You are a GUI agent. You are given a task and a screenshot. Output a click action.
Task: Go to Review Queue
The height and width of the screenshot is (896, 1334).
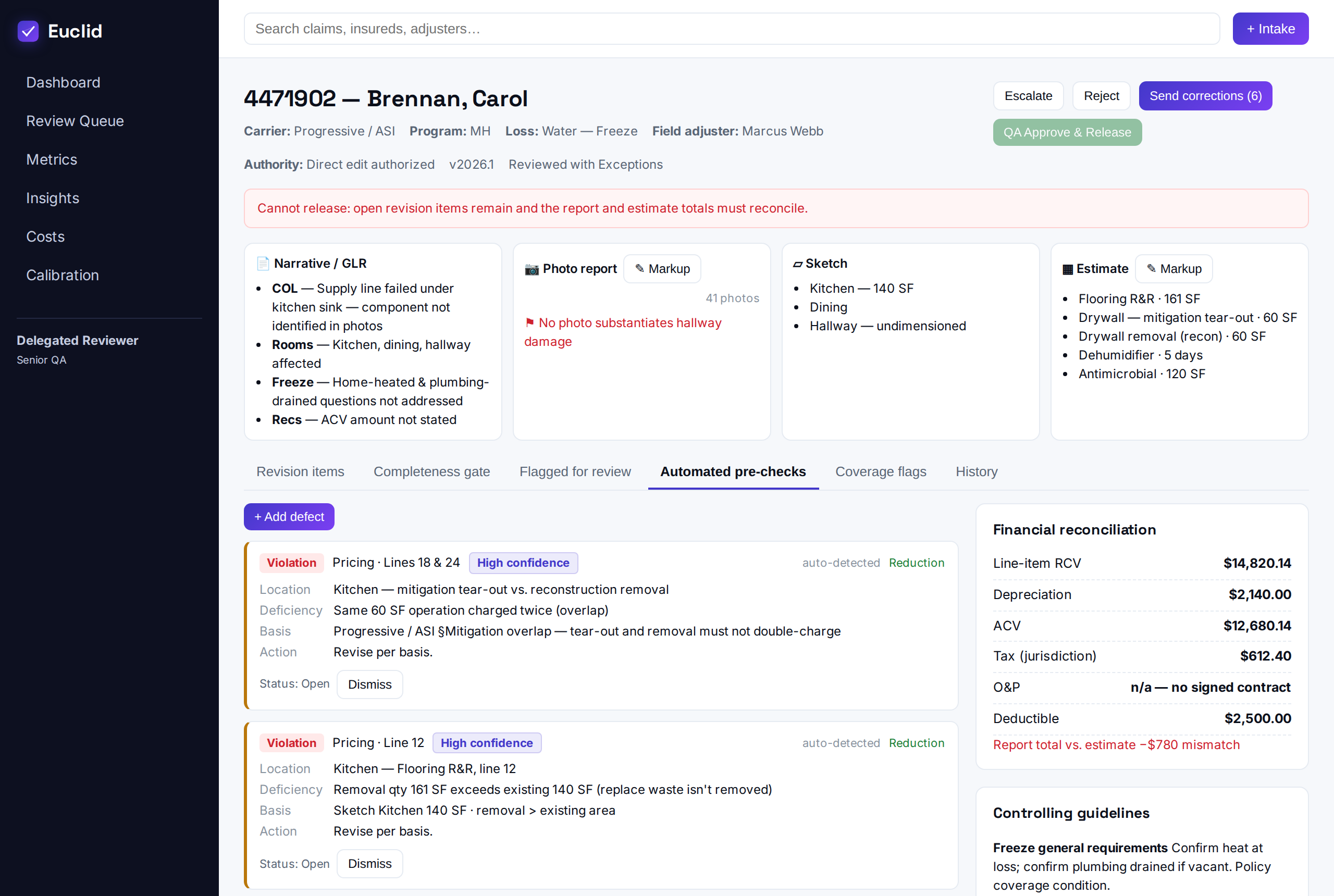coord(75,121)
